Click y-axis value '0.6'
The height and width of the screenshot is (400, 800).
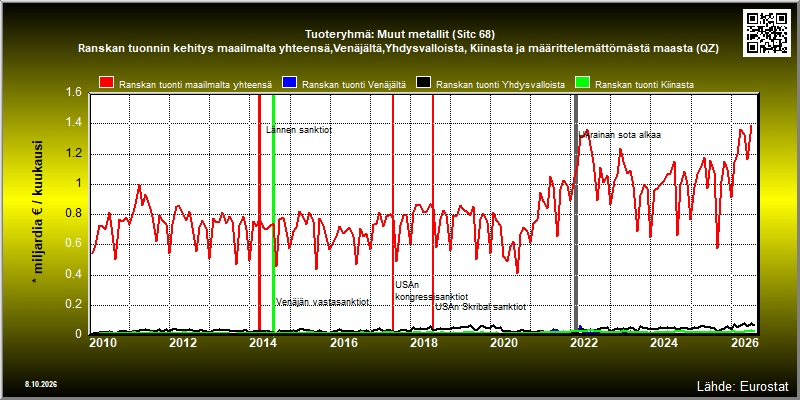(74, 244)
